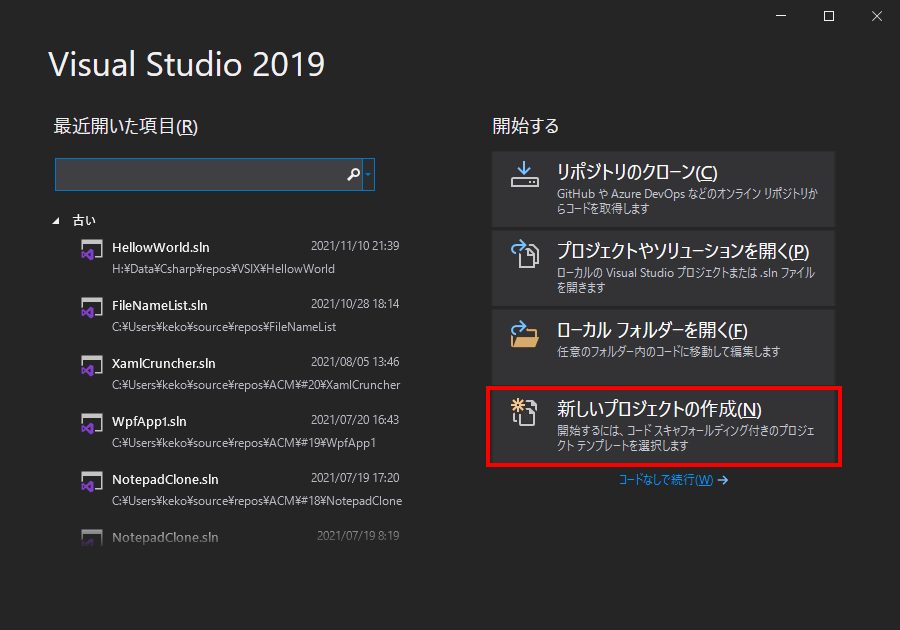Click the date 2021/08/05 13:46
Viewport: 900px width, 630px height.
point(355,361)
